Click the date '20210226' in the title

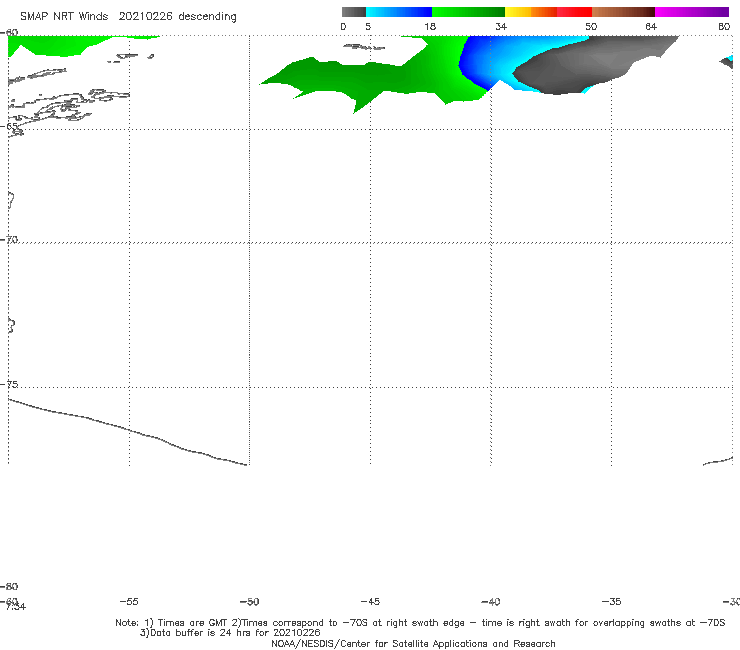[145, 16]
